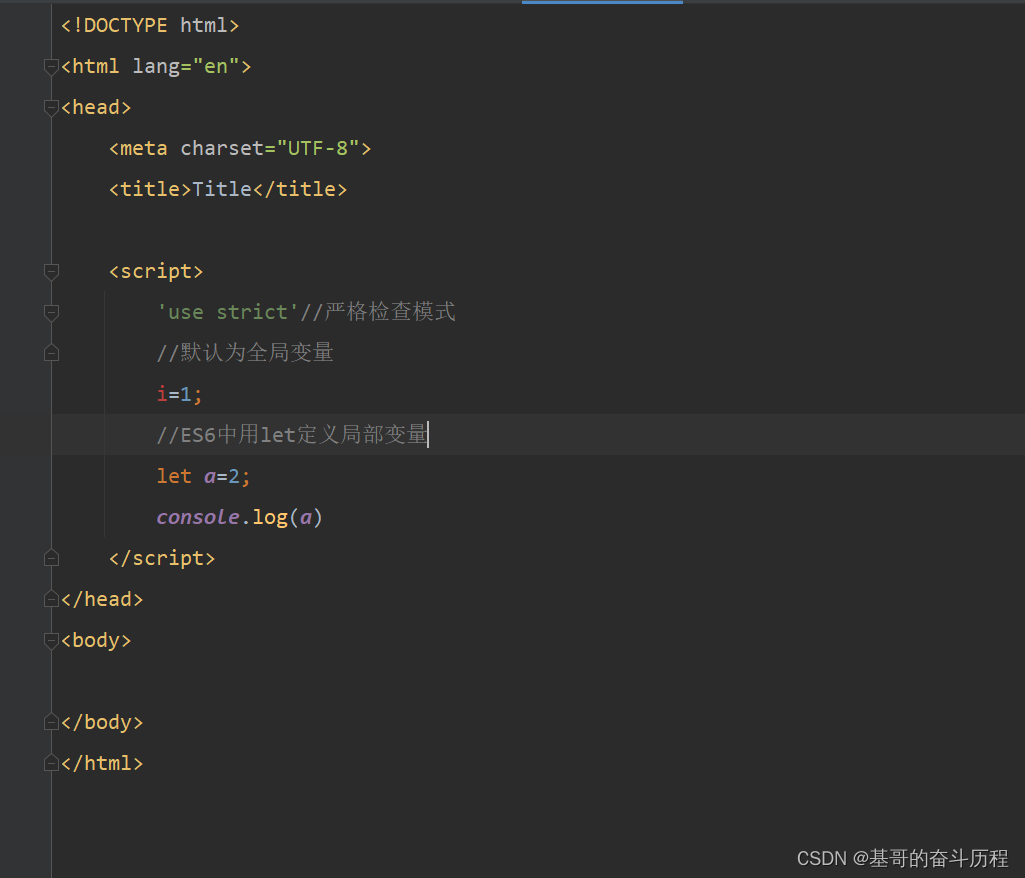This screenshot has height=878, width=1025.
Task: Toggle fold marker beside 'use strict' line
Action: click(51, 313)
